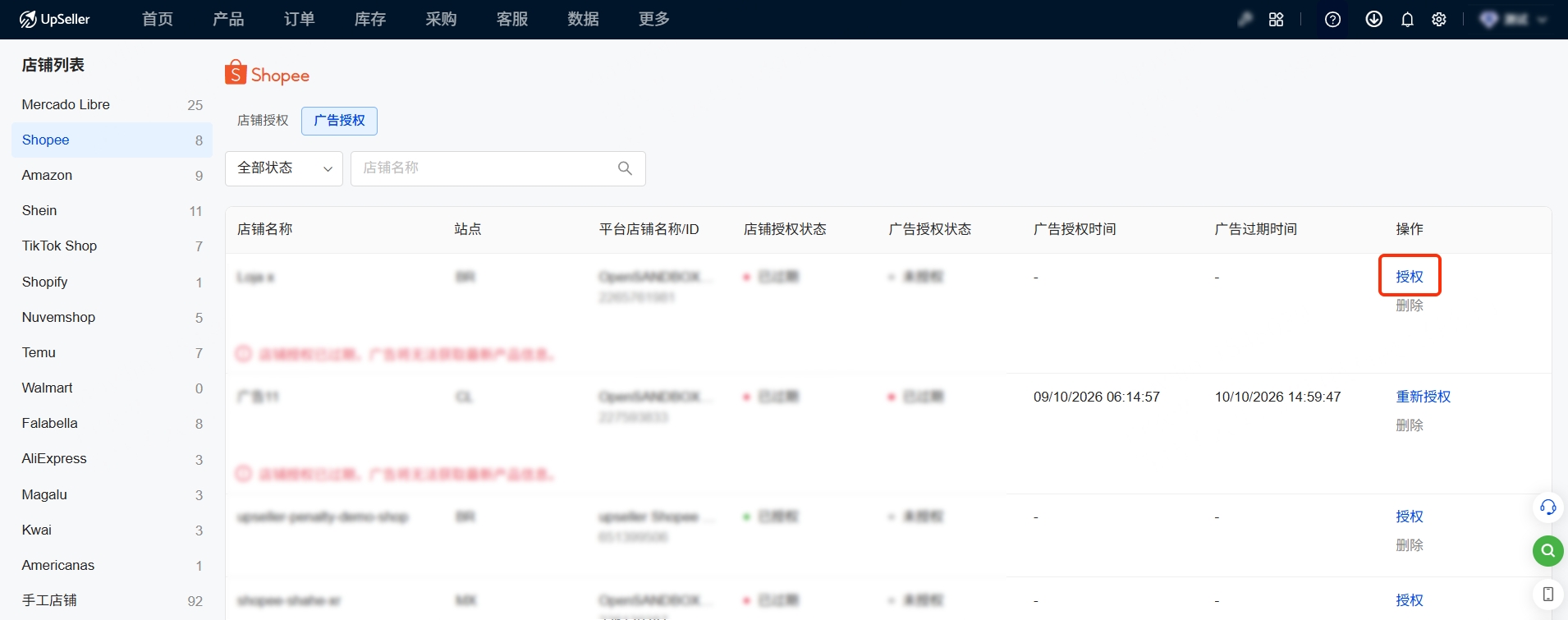
Task: Open the customer service headset floating icon
Action: (1547, 507)
